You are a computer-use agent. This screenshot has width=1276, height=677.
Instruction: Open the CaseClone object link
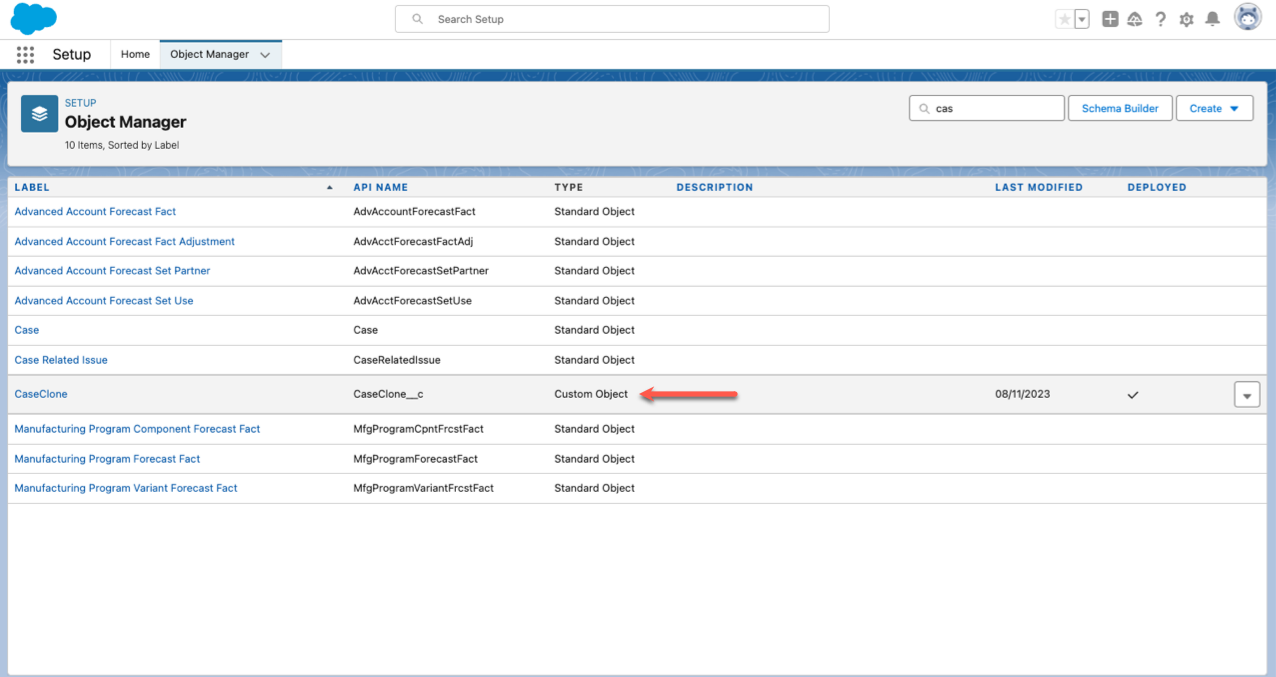(41, 394)
